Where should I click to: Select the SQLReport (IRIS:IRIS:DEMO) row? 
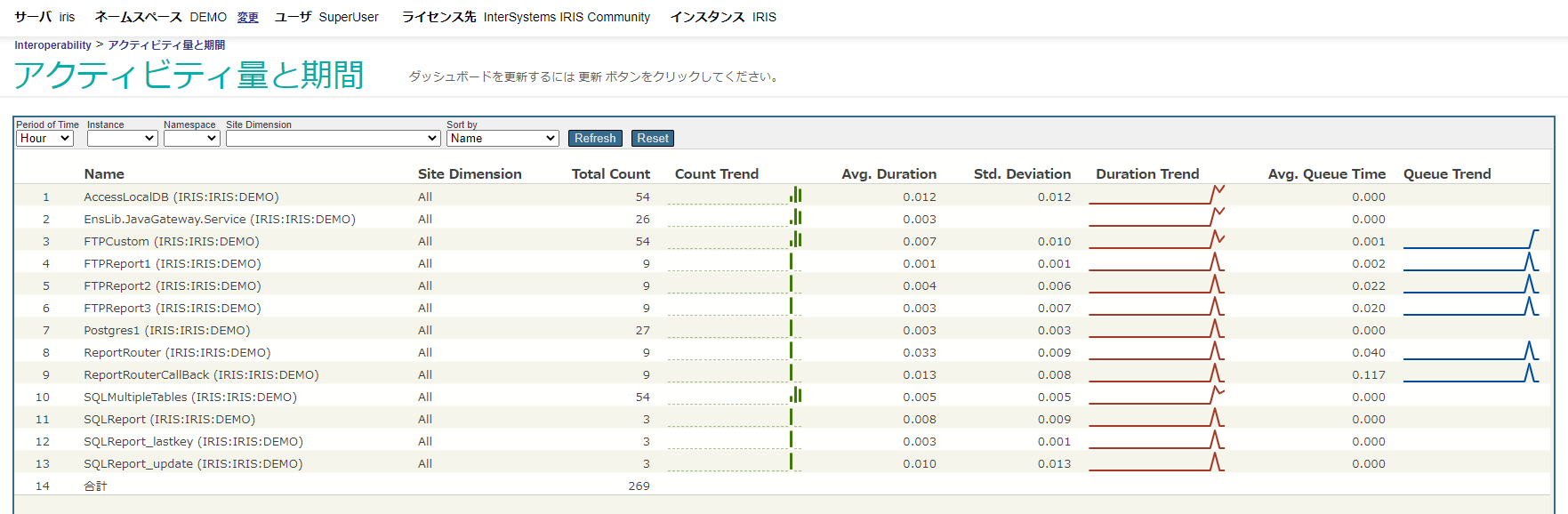click(783, 419)
